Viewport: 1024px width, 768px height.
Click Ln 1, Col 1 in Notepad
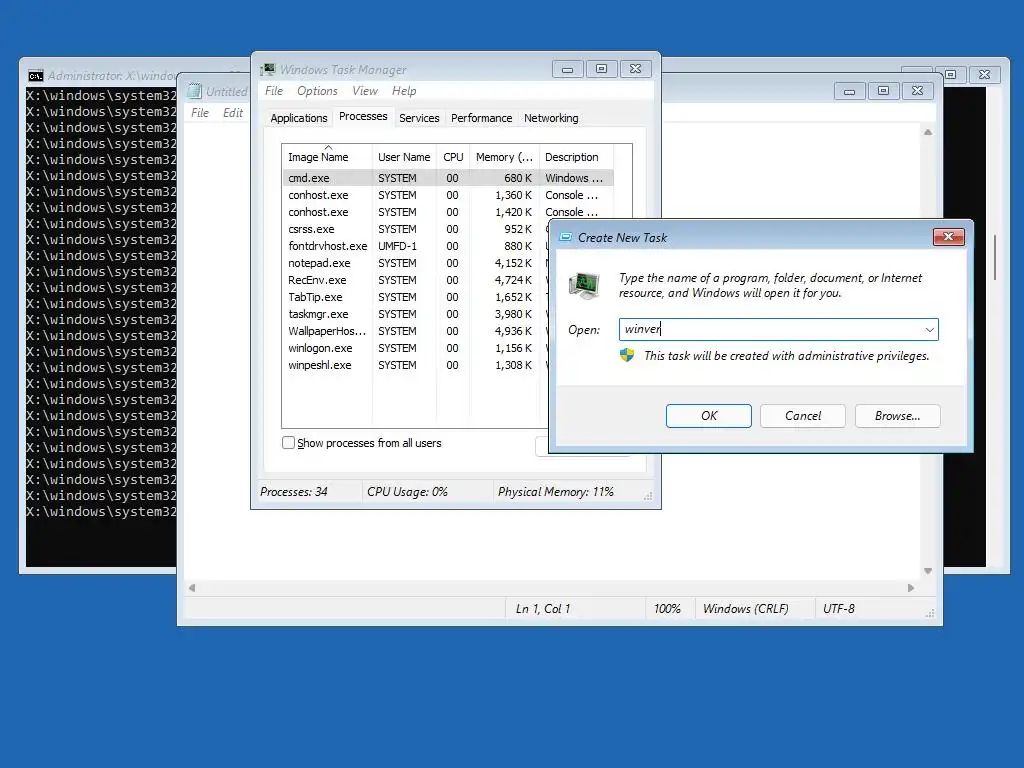pos(543,609)
